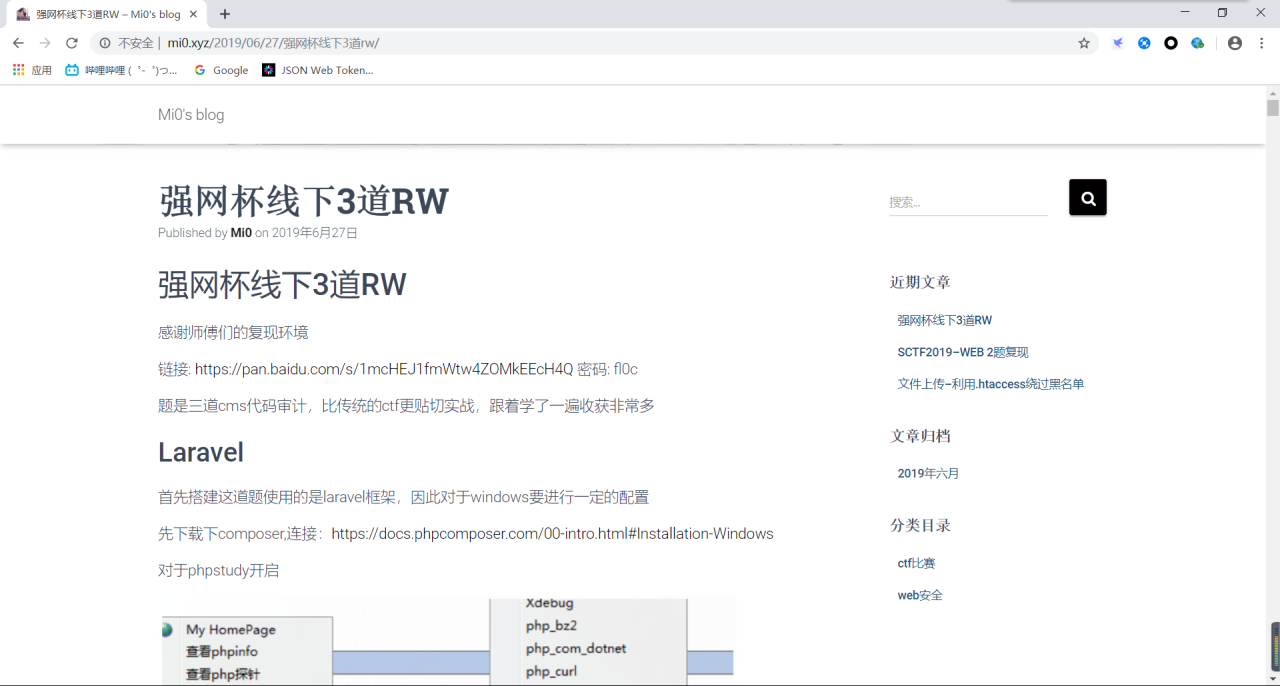Viewport: 1280px width, 686px height.
Task: Click the black search button on blog
Action: tap(1088, 198)
